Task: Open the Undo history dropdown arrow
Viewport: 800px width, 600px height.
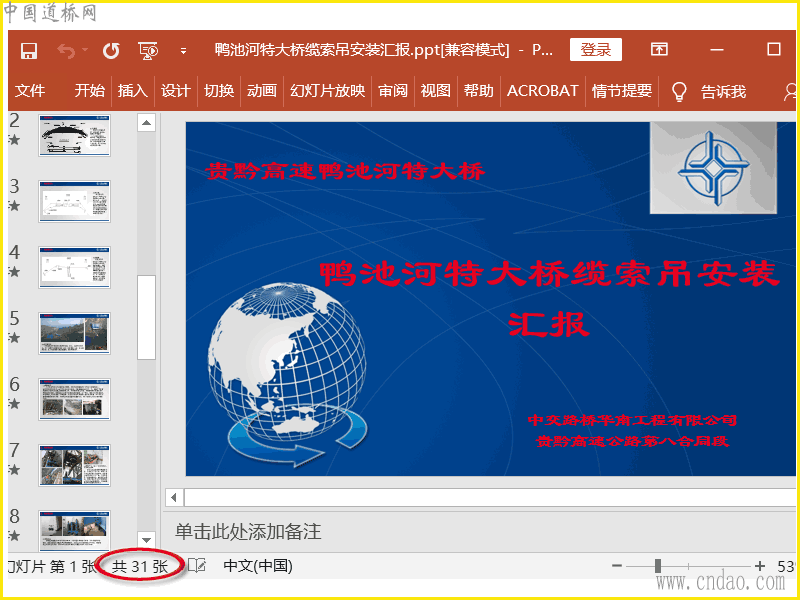Action: (x=85, y=50)
